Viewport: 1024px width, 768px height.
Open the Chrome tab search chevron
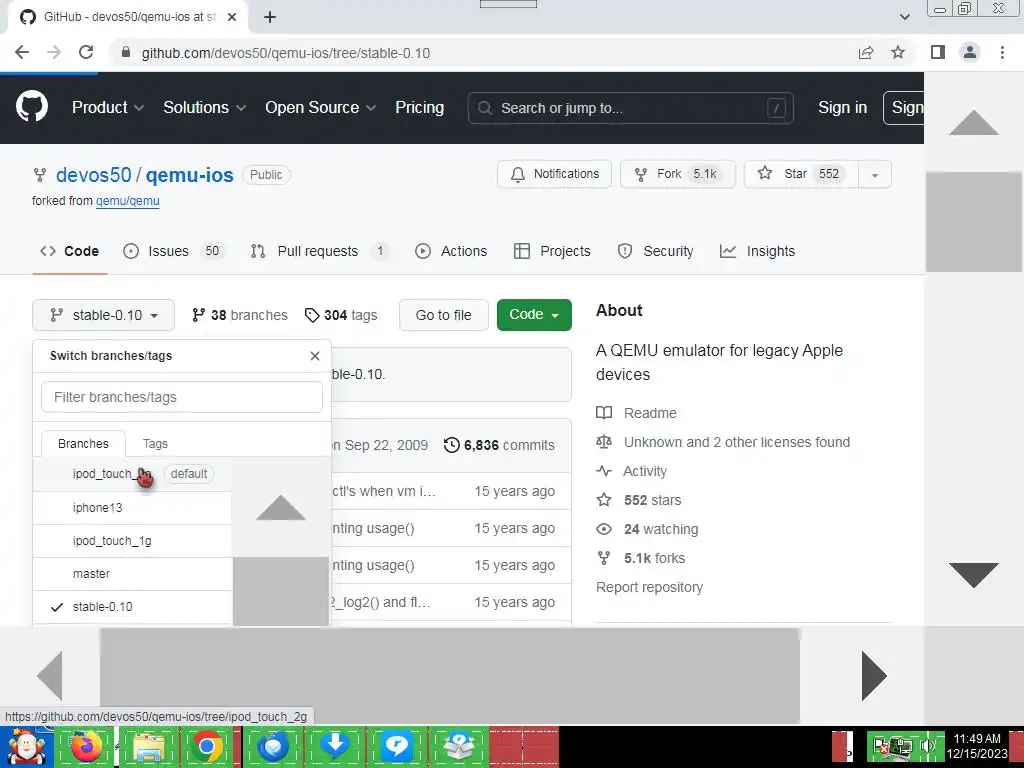coord(904,17)
